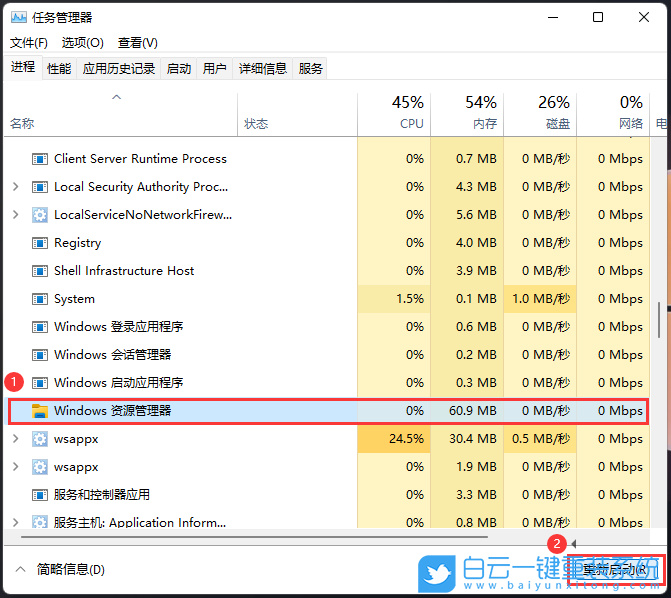Click 4.3 MB memory value
The image size is (671, 598).
(x=476, y=187)
